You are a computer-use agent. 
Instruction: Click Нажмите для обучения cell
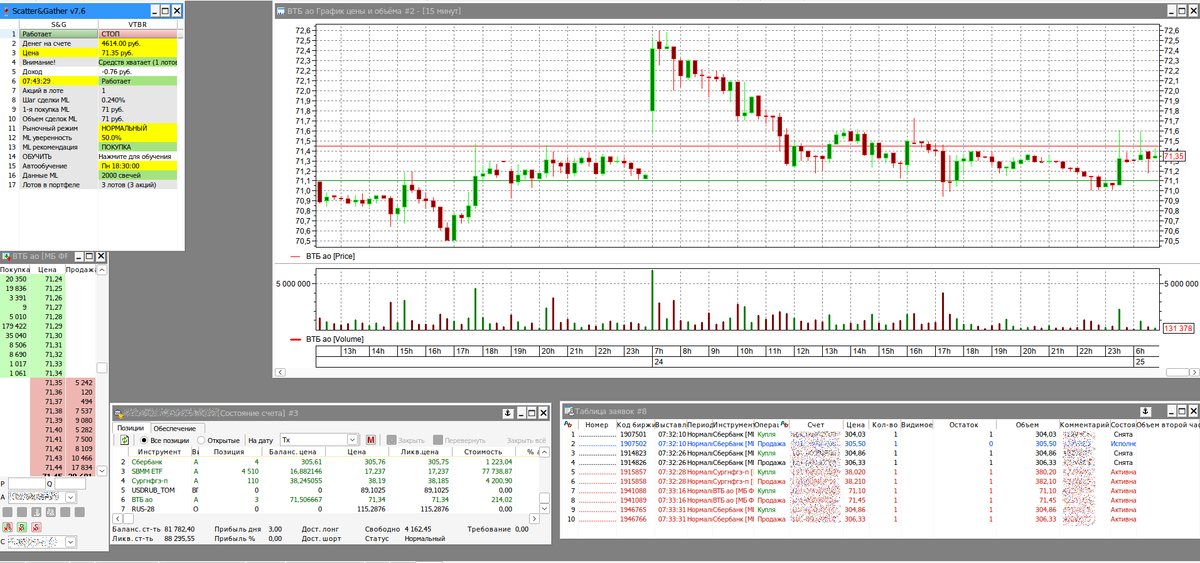pyautogui.click(x=138, y=157)
